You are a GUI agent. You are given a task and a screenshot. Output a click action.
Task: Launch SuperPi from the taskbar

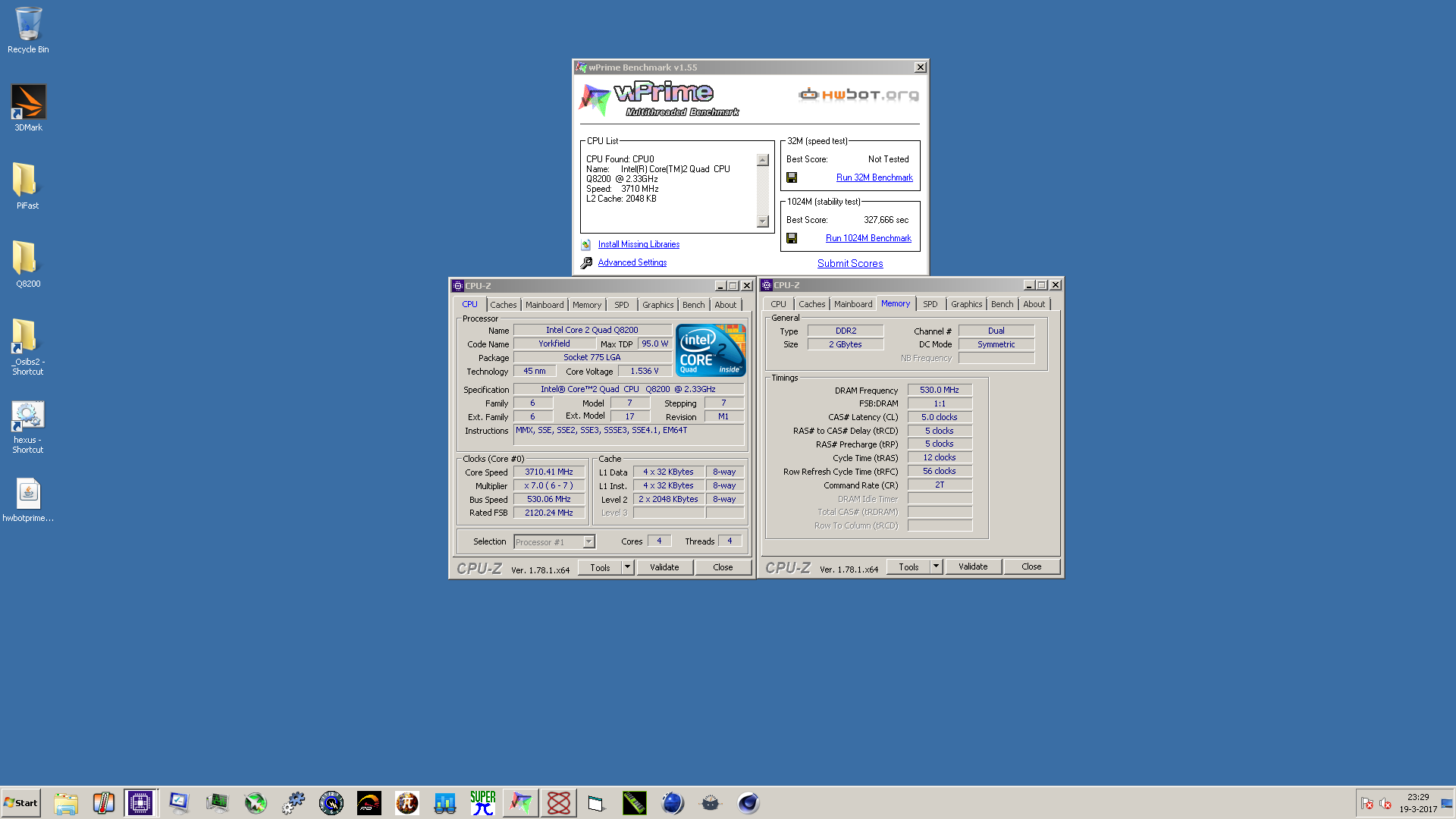482,803
